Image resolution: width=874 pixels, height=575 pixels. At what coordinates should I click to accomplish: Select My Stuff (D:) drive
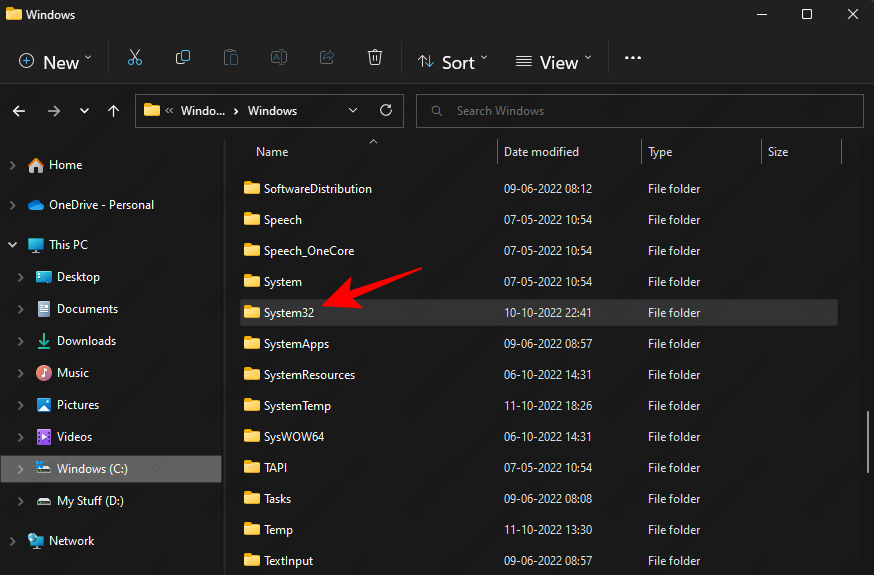pos(90,501)
